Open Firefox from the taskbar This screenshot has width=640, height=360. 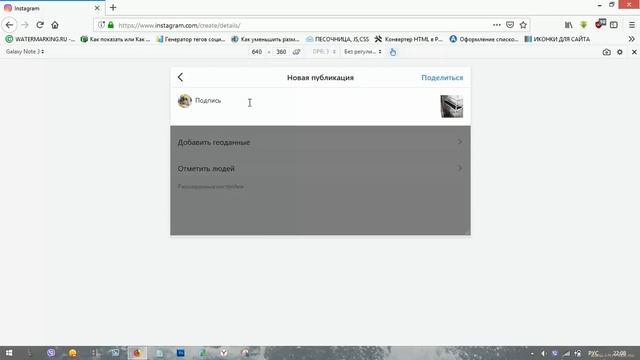pos(137,353)
